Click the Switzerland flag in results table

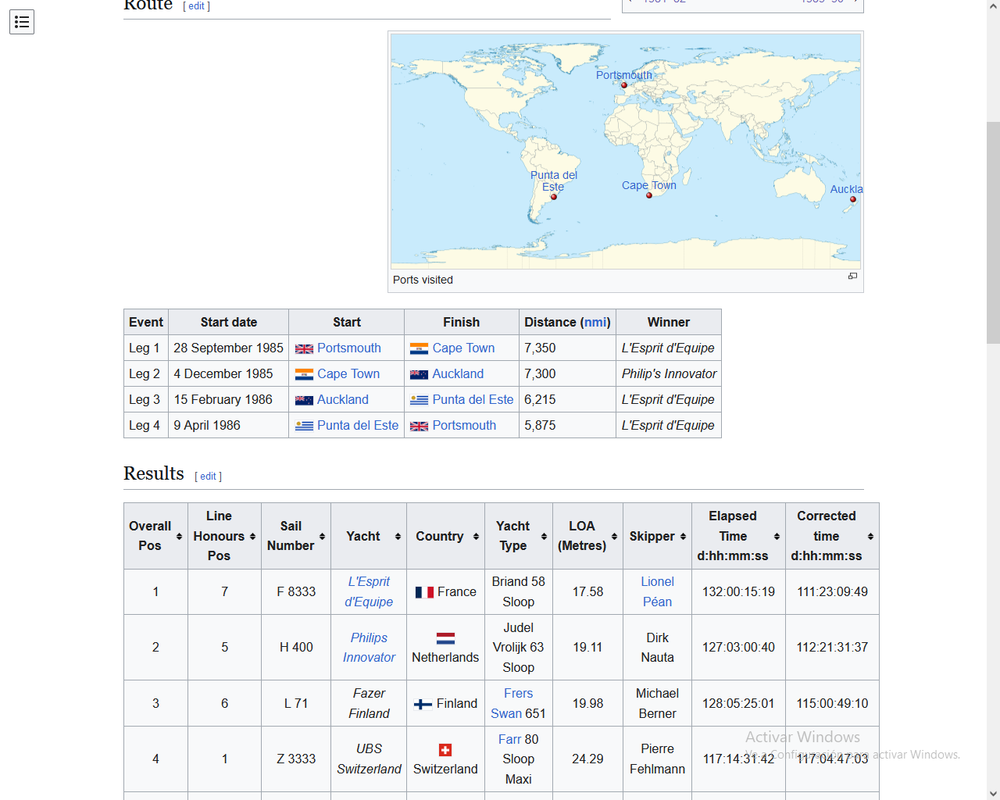(445, 750)
